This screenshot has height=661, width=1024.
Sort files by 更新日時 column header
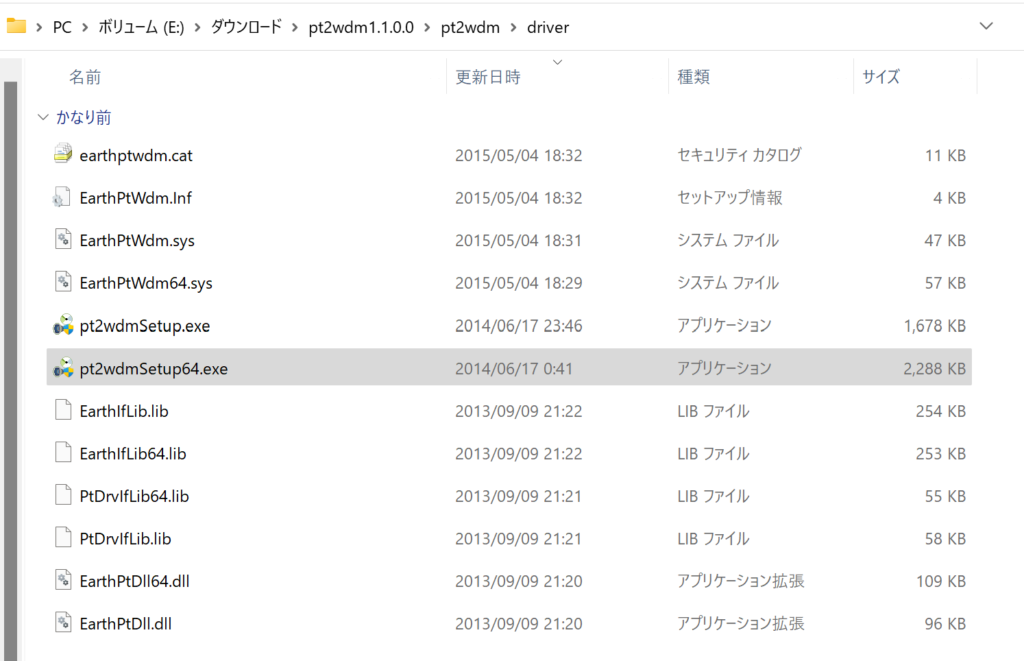tap(488, 77)
